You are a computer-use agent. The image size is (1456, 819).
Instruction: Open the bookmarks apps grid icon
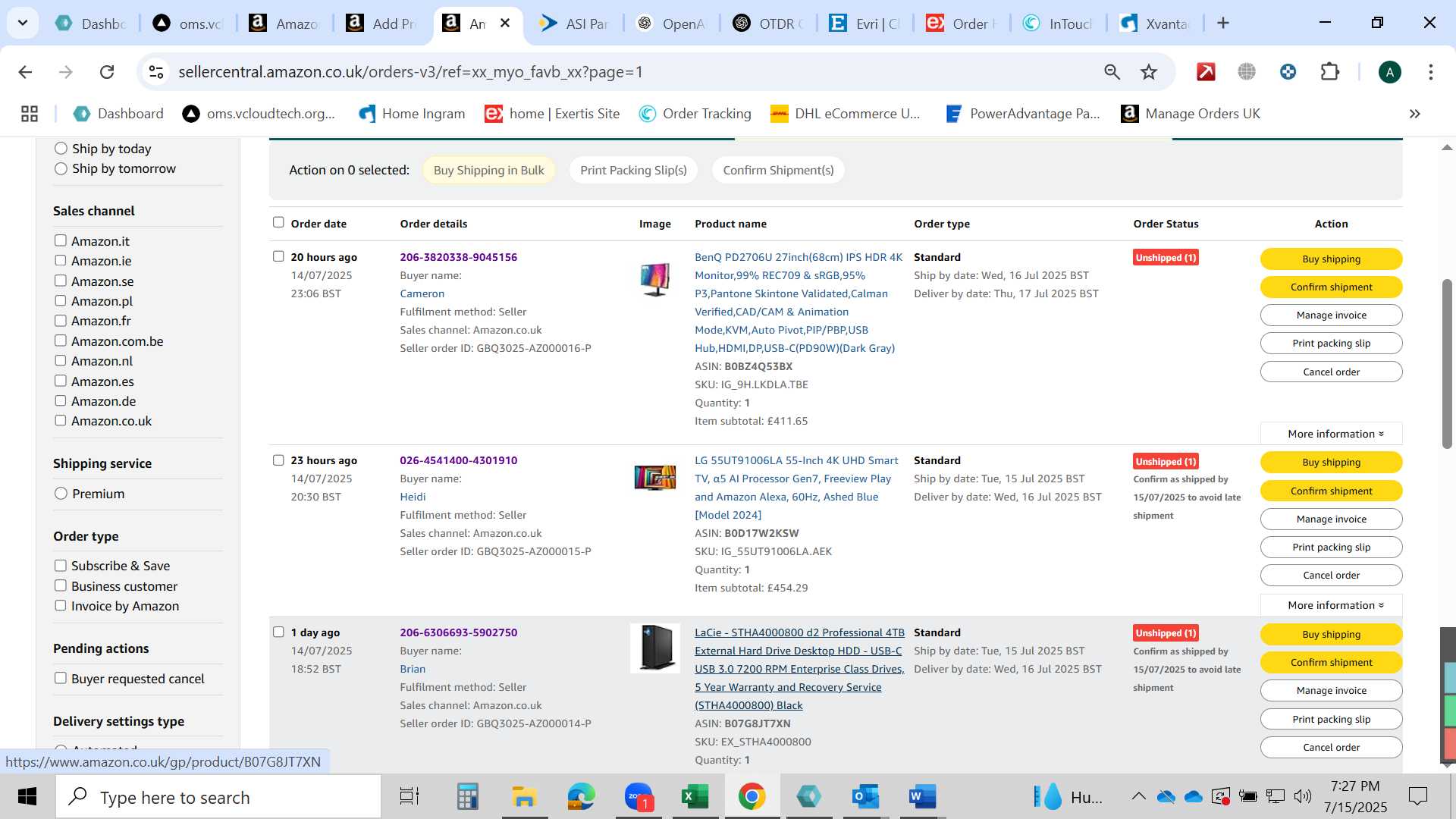click(30, 114)
